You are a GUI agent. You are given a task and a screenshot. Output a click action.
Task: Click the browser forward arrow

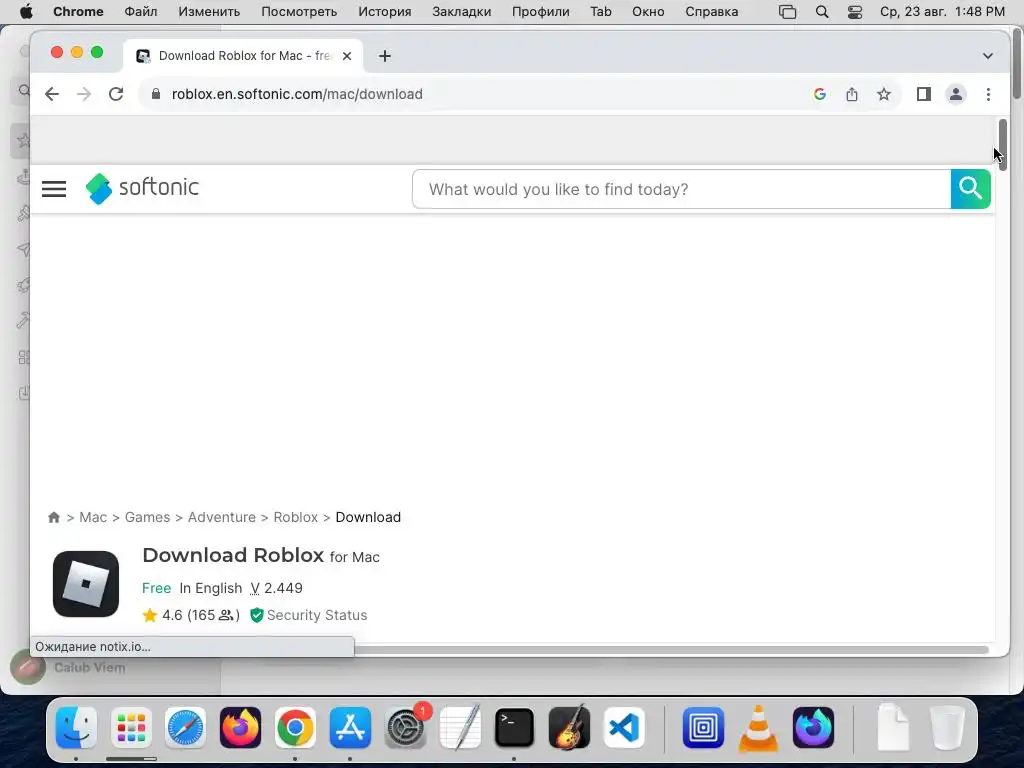tap(84, 94)
